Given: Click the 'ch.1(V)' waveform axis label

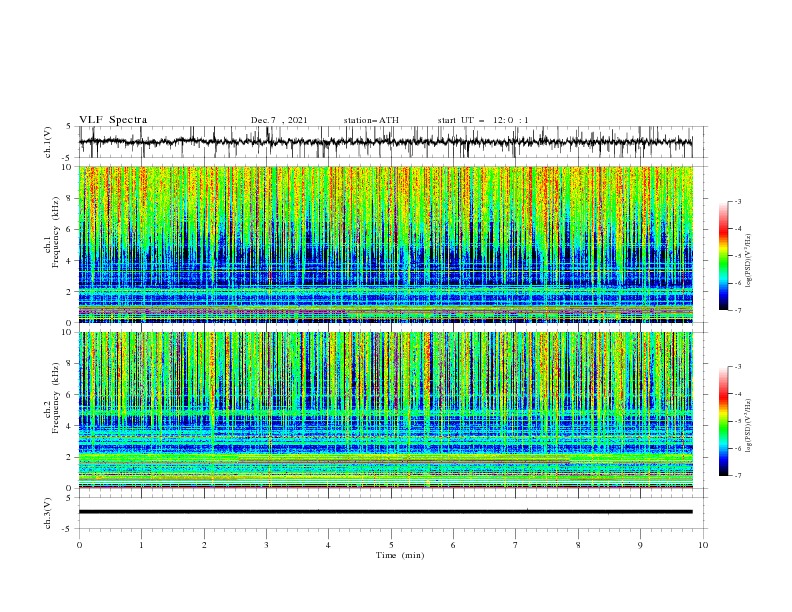Looking at the screenshot, I should pyautogui.click(x=48, y=142).
